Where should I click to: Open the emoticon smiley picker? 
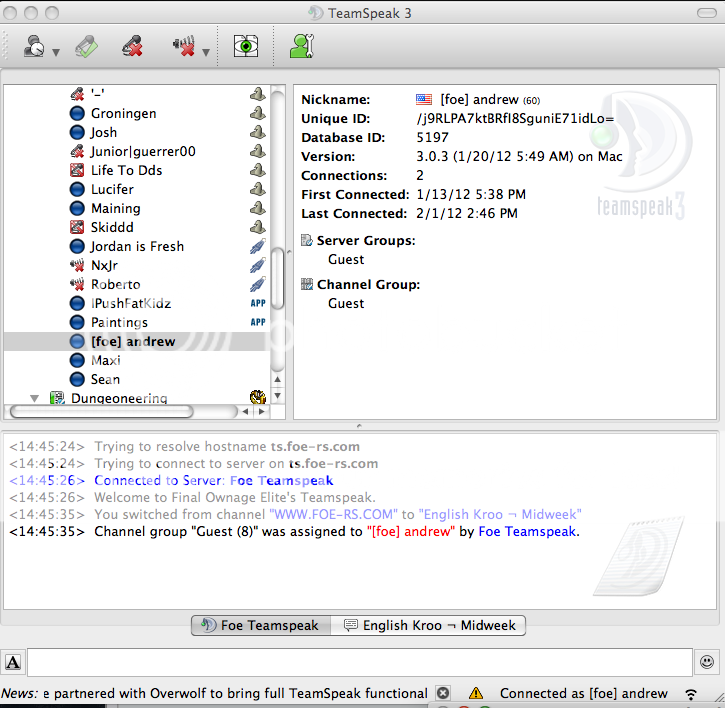click(707, 662)
